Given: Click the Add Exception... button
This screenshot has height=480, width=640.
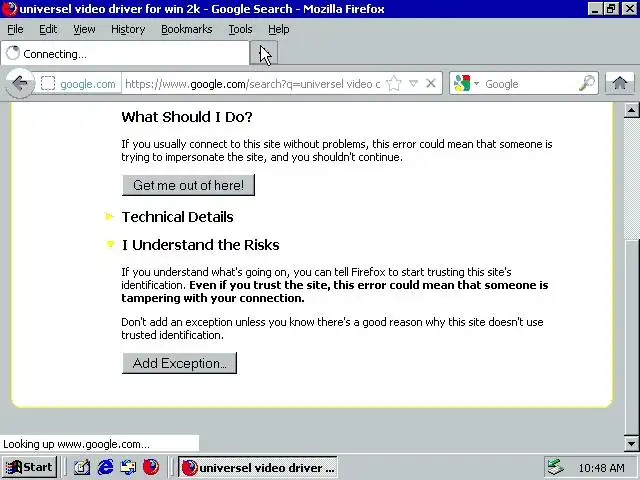Looking at the screenshot, I should pos(179,363).
